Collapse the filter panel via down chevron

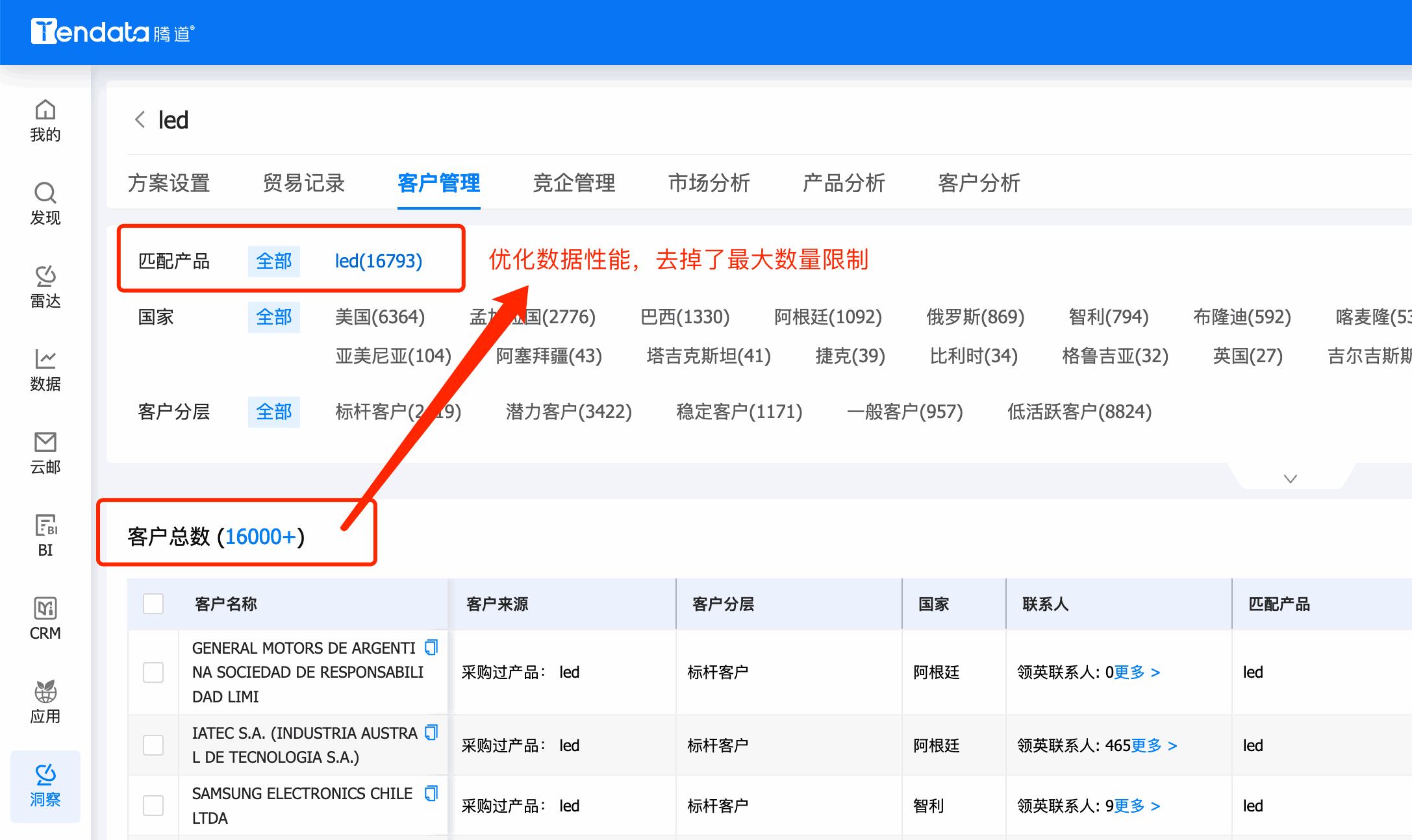1290,478
